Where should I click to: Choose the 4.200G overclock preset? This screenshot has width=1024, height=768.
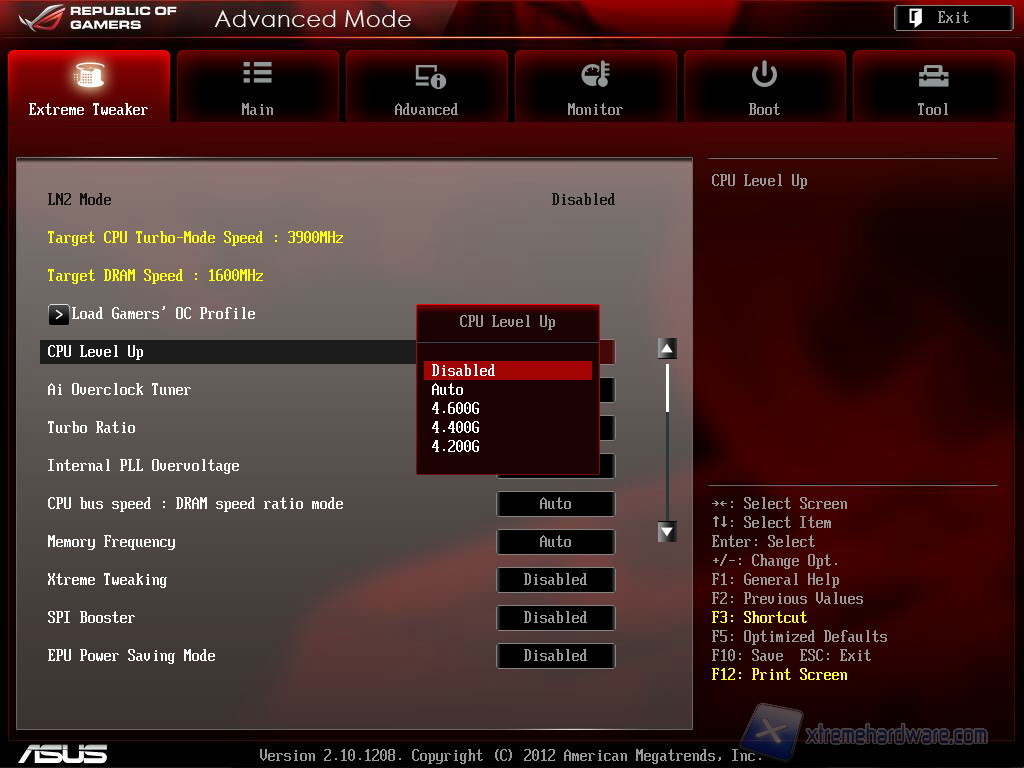[456, 447]
